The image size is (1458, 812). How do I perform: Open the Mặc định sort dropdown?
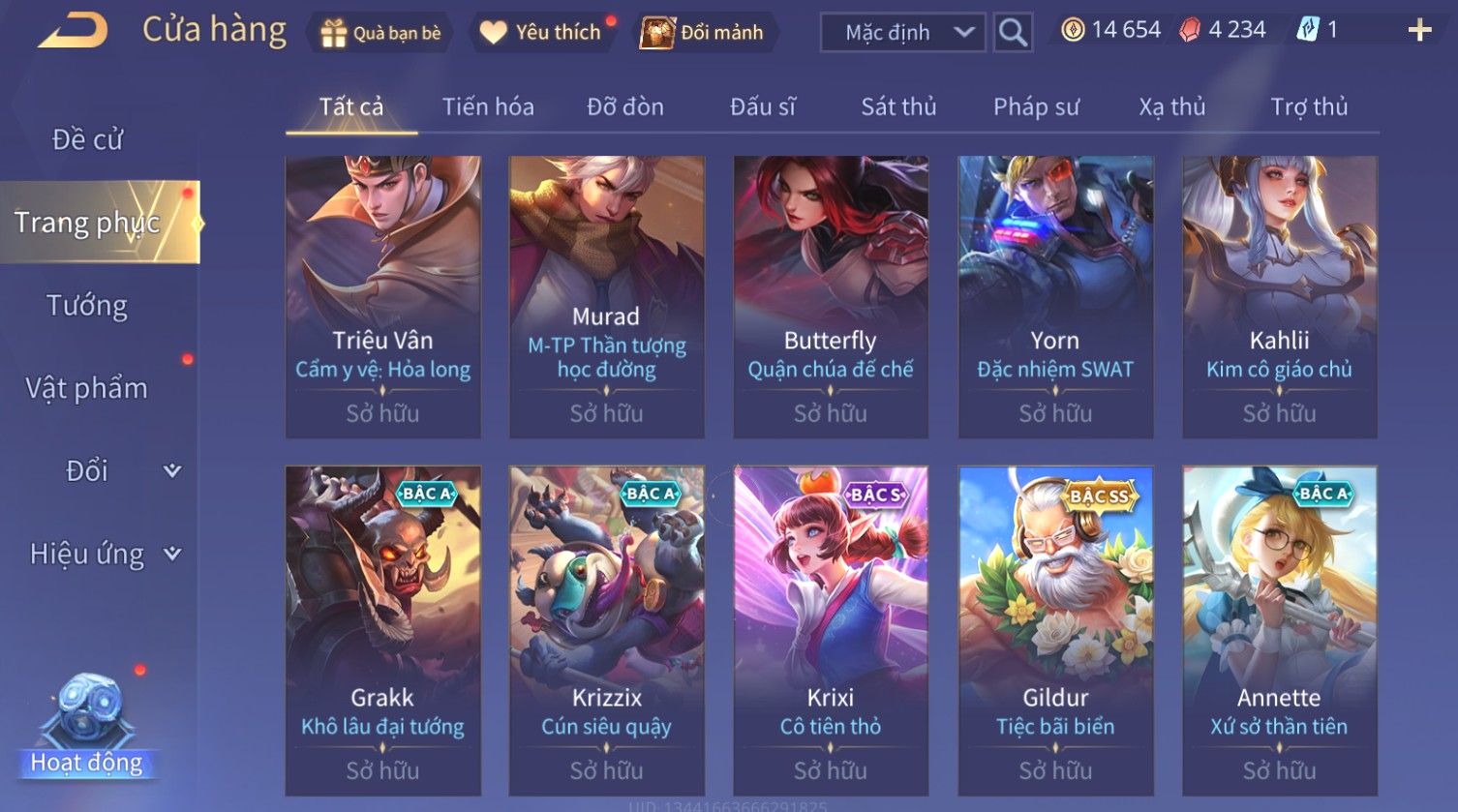pyautogui.click(x=903, y=33)
